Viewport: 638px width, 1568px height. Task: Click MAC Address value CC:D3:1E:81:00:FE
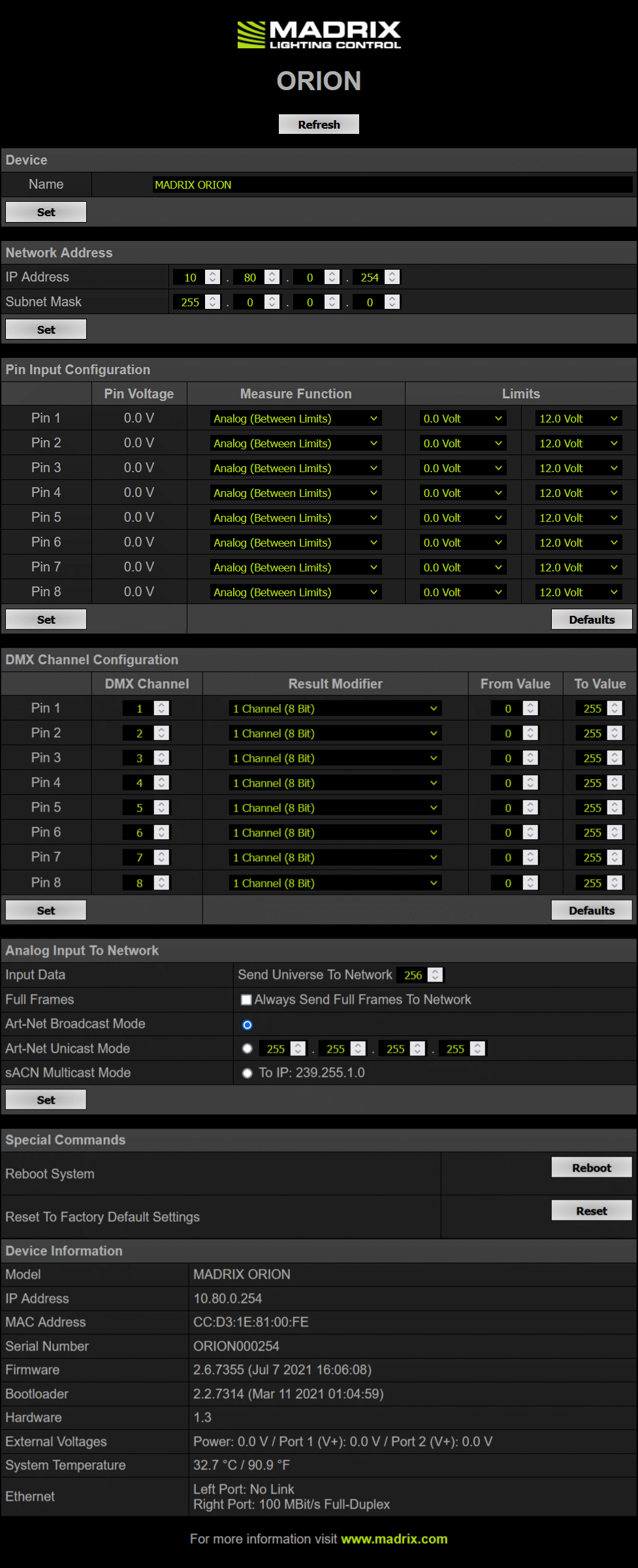coord(251,1322)
